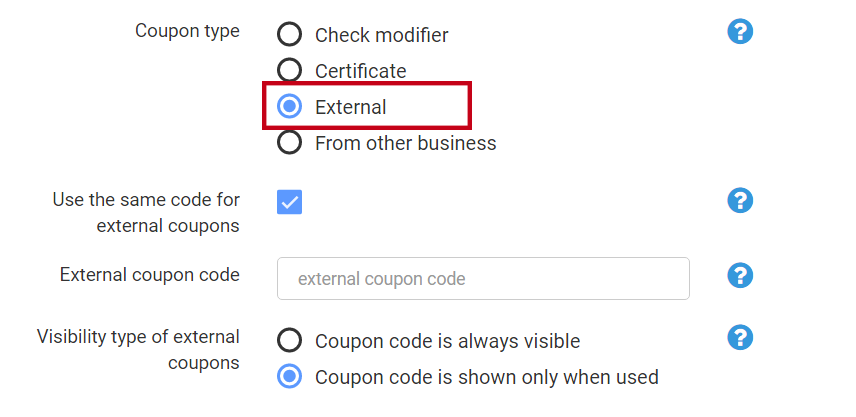Click the external coupon code input field
Image resolution: width=856 pixels, height=417 pixels.
[483, 279]
